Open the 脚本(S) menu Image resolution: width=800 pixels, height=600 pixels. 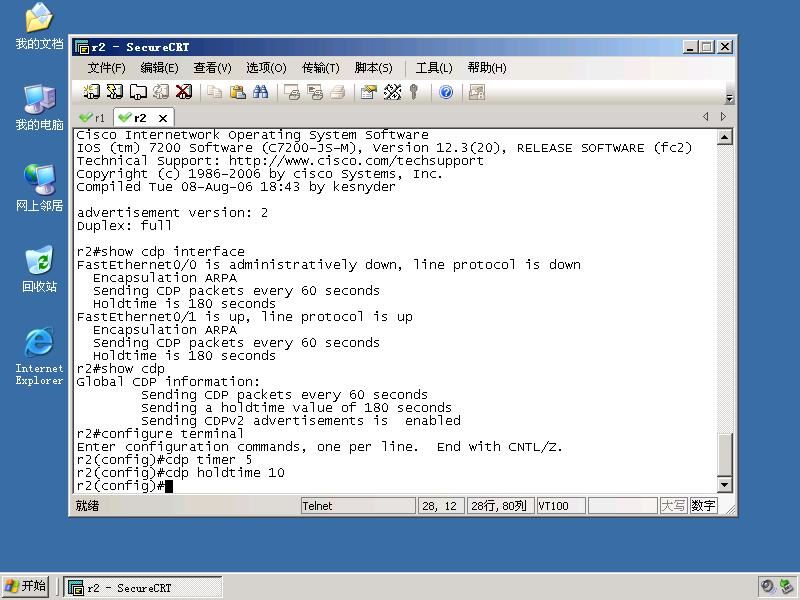[x=373, y=68]
